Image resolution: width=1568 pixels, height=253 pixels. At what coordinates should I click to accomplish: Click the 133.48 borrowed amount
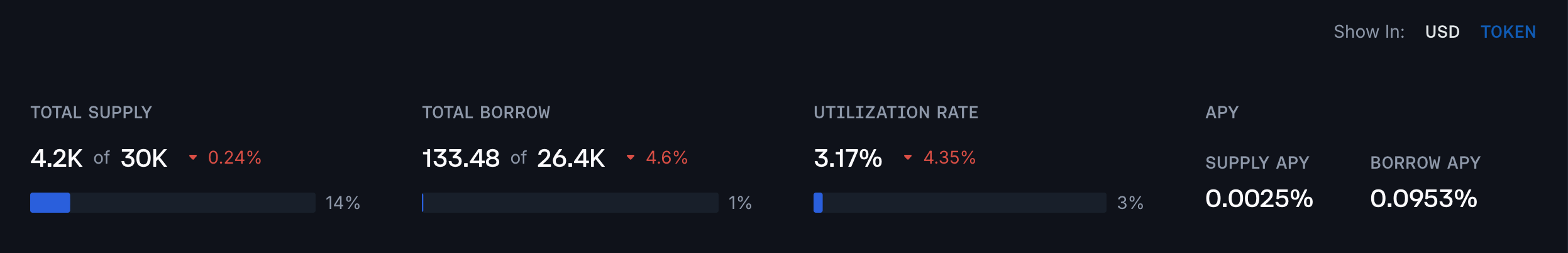coord(461,159)
